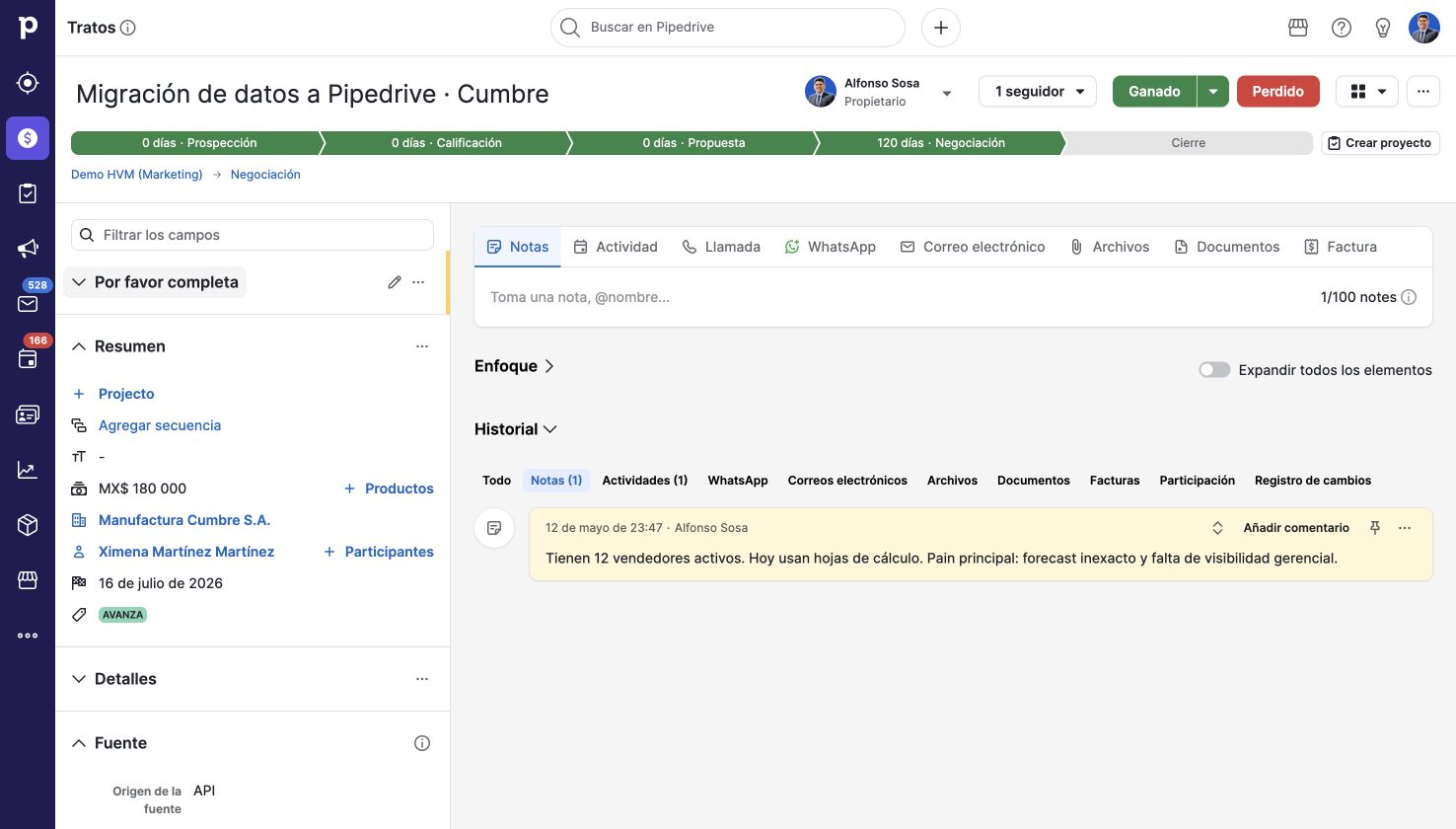This screenshot has height=829, width=1456.
Task: Click notes limit info icon
Action: point(1409,297)
